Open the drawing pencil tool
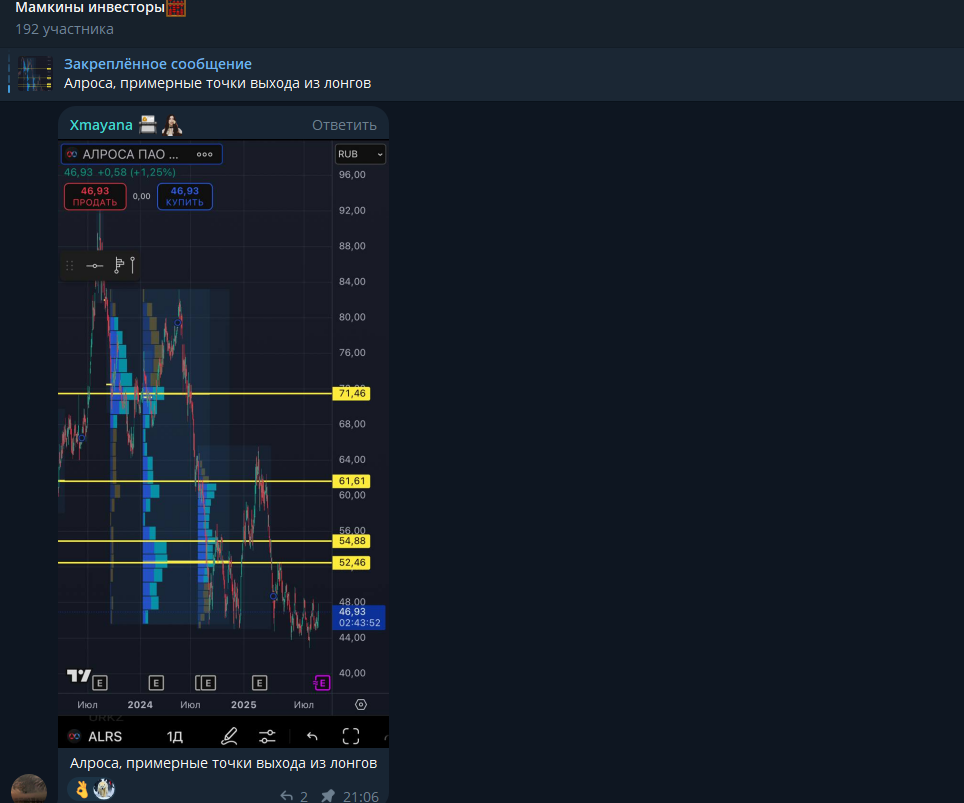This screenshot has width=964, height=803. coord(229,736)
